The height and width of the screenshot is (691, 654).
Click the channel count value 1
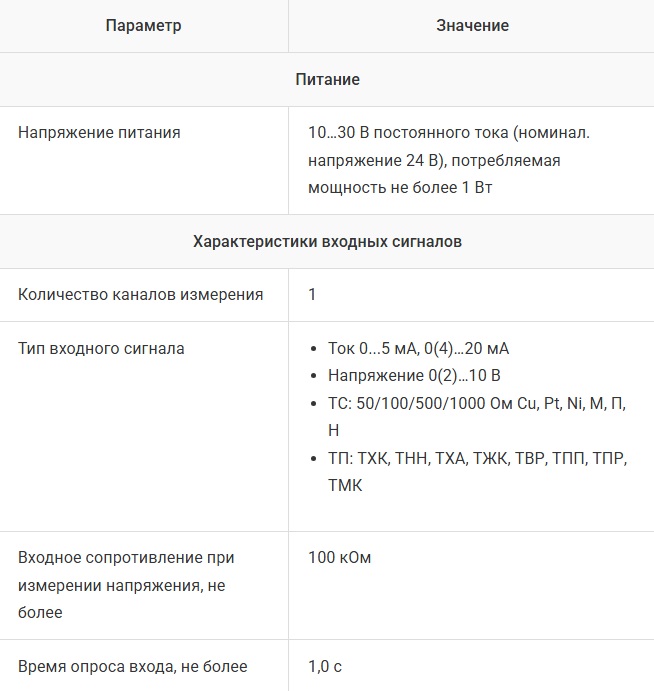click(313, 295)
